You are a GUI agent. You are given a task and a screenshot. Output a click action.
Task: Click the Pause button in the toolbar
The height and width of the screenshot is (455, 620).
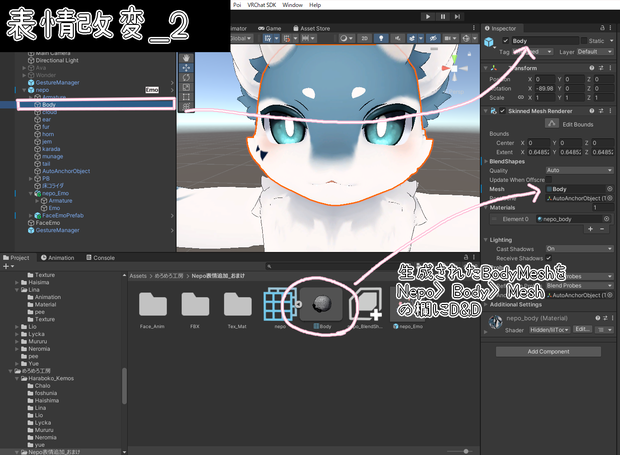[x=442, y=17]
